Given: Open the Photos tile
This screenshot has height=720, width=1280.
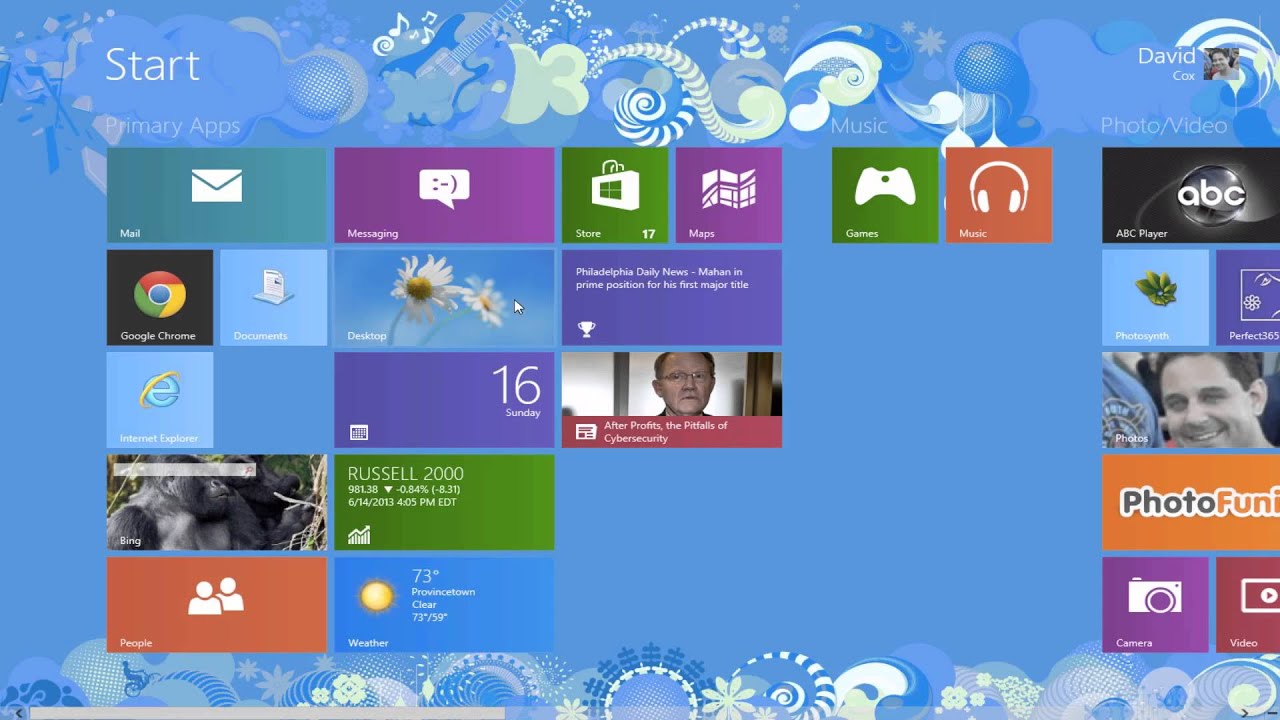Looking at the screenshot, I should [1191, 400].
